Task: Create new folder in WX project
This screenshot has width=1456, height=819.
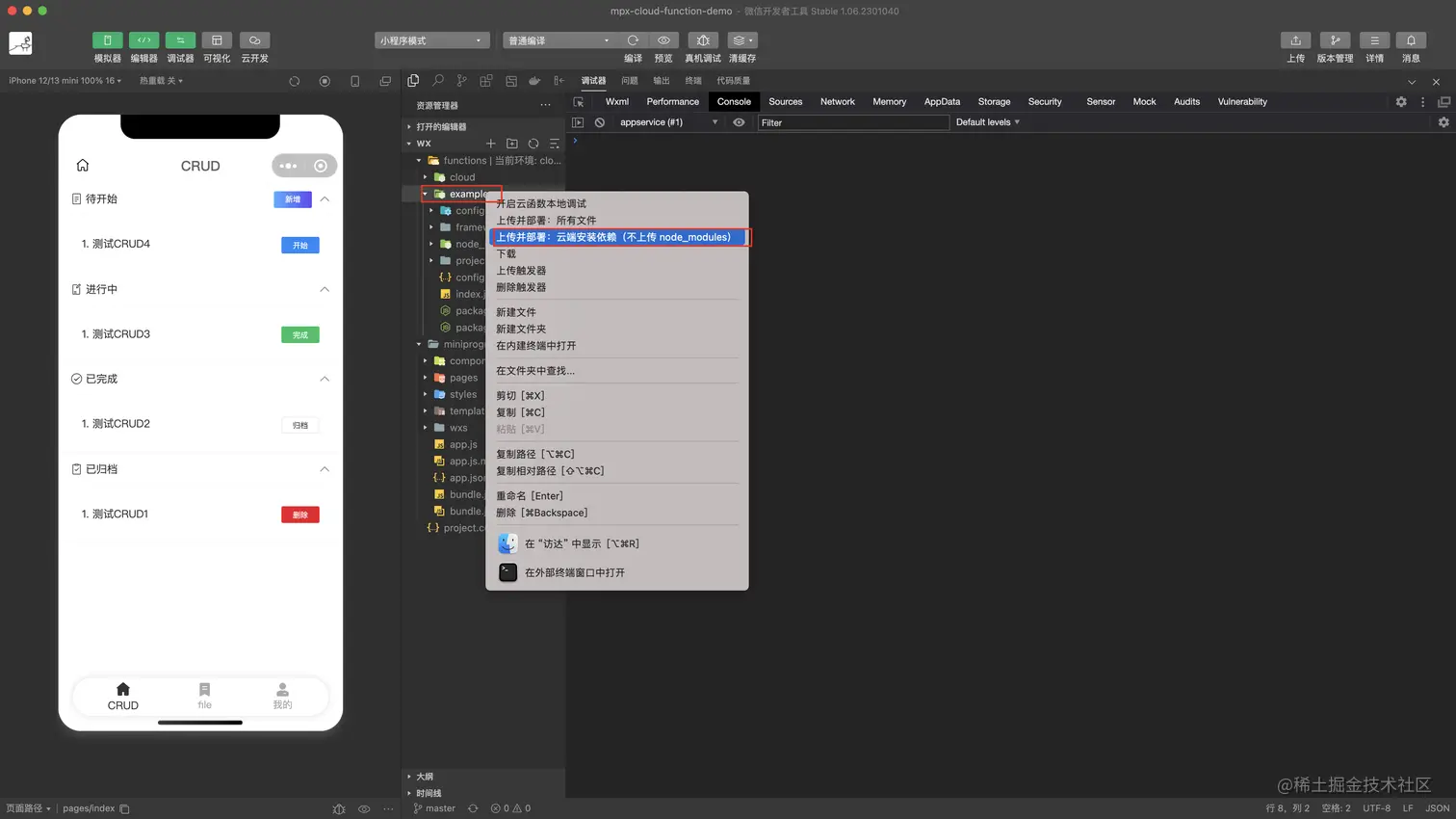Action: [512, 144]
